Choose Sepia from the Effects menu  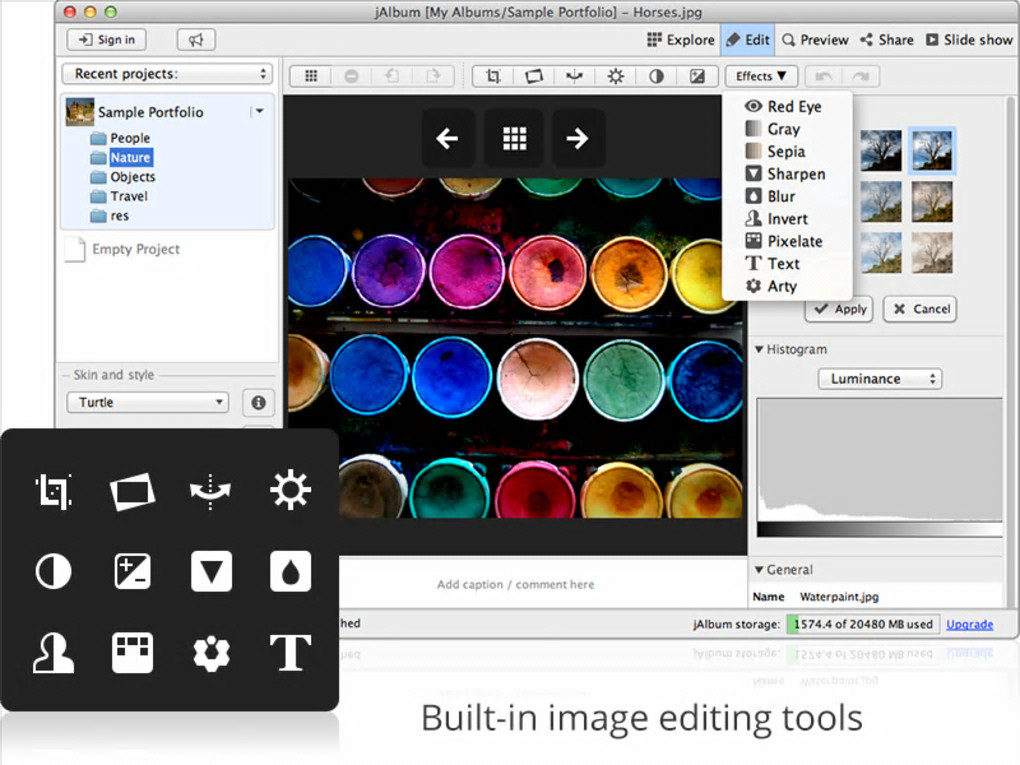point(785,151)
